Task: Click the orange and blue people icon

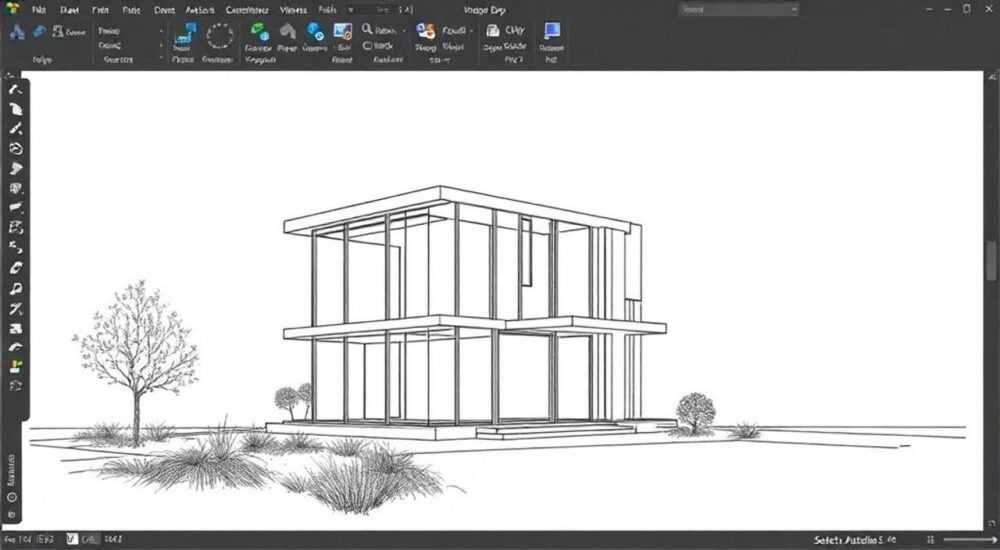Action: coord(425,31)
